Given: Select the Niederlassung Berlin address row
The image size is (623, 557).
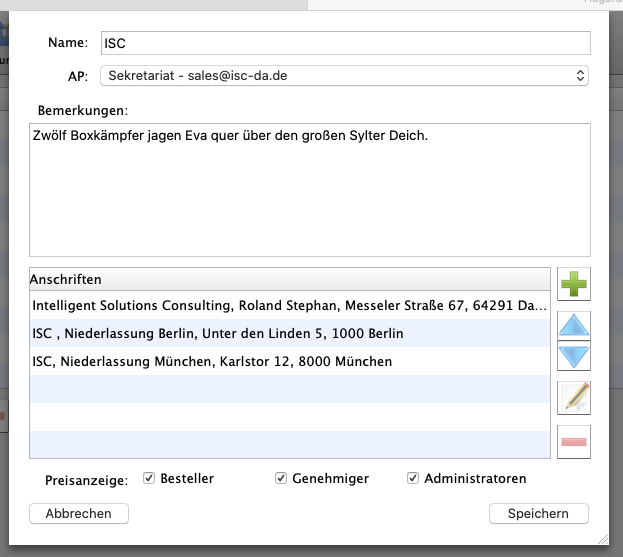Looking at the screenshot, I should [x=290, y=333].
